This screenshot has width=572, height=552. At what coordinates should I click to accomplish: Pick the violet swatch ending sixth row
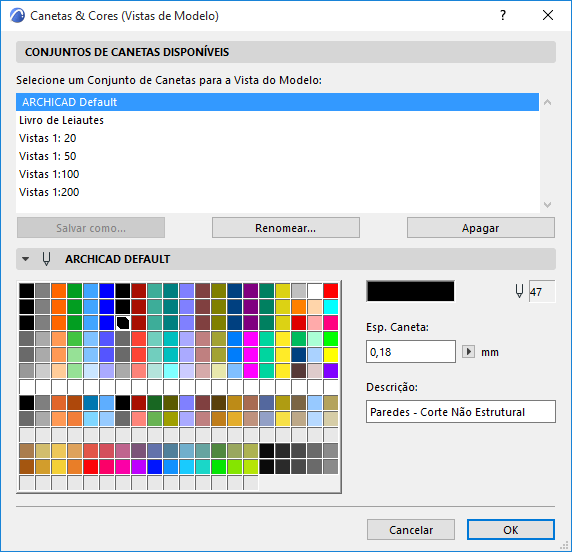(x=331, y=371)
